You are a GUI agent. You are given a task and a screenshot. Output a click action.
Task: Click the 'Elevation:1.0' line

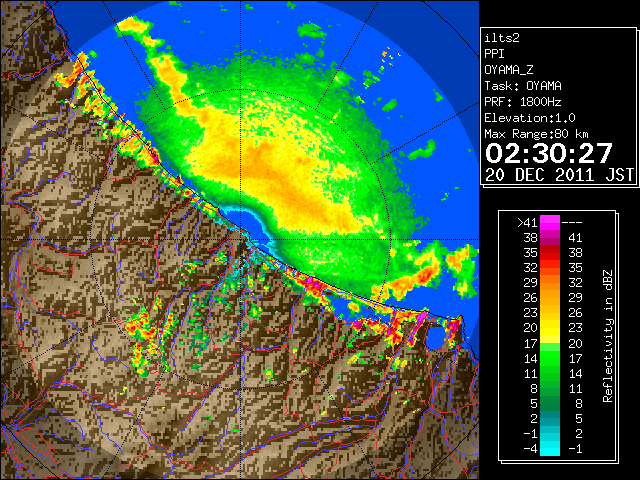(530, 118)
